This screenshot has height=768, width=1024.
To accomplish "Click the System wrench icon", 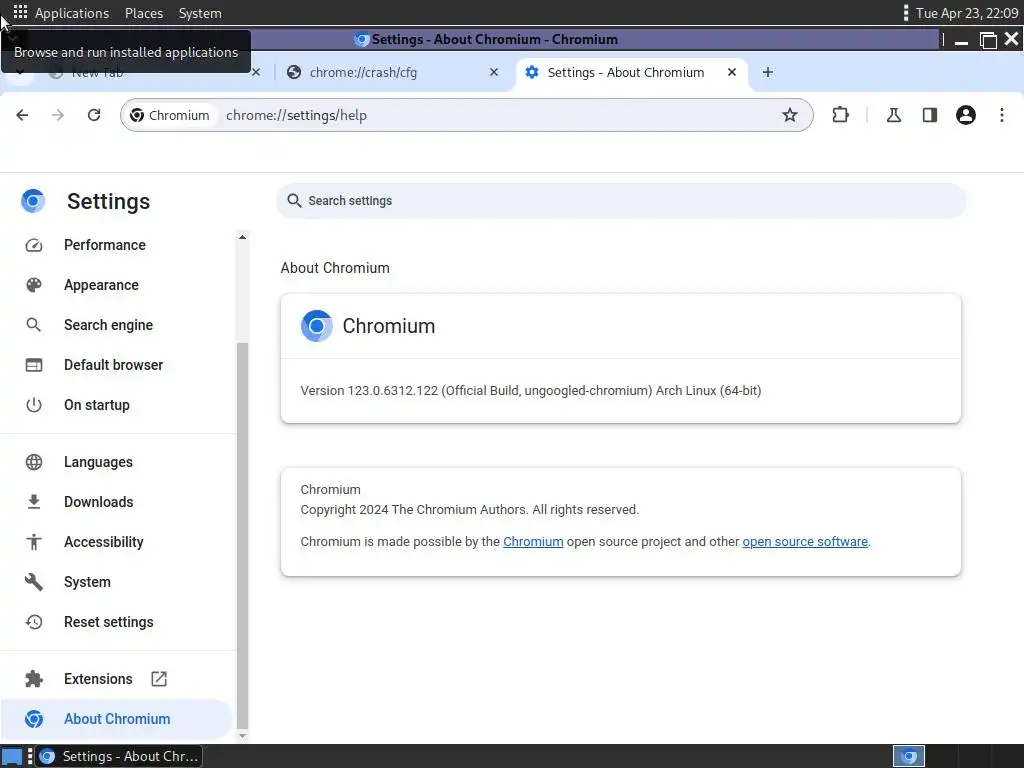I will (34, 582).
